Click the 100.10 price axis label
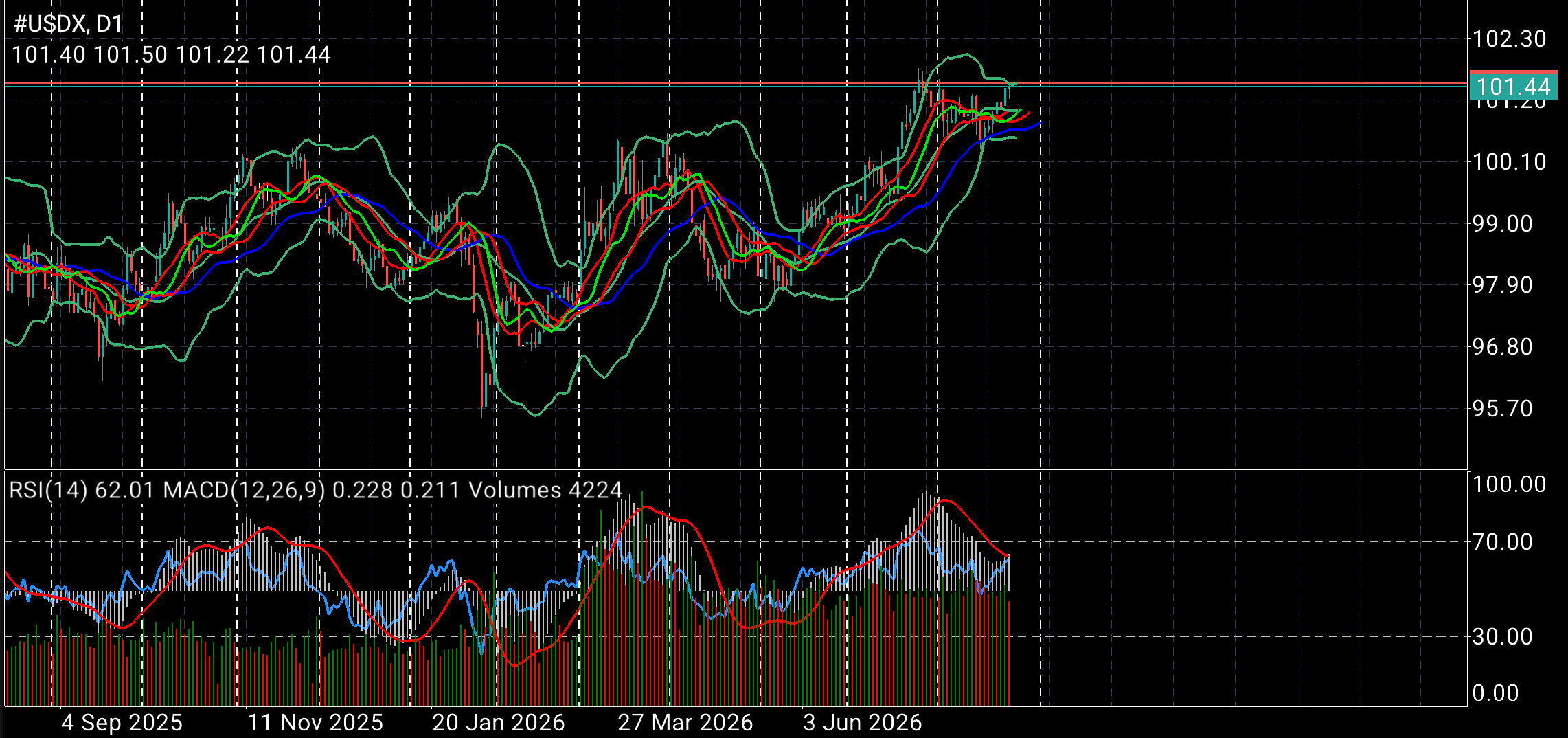Image resolution: width=1568 pixels, height=738 pixels. click(x=1509, y=161)
